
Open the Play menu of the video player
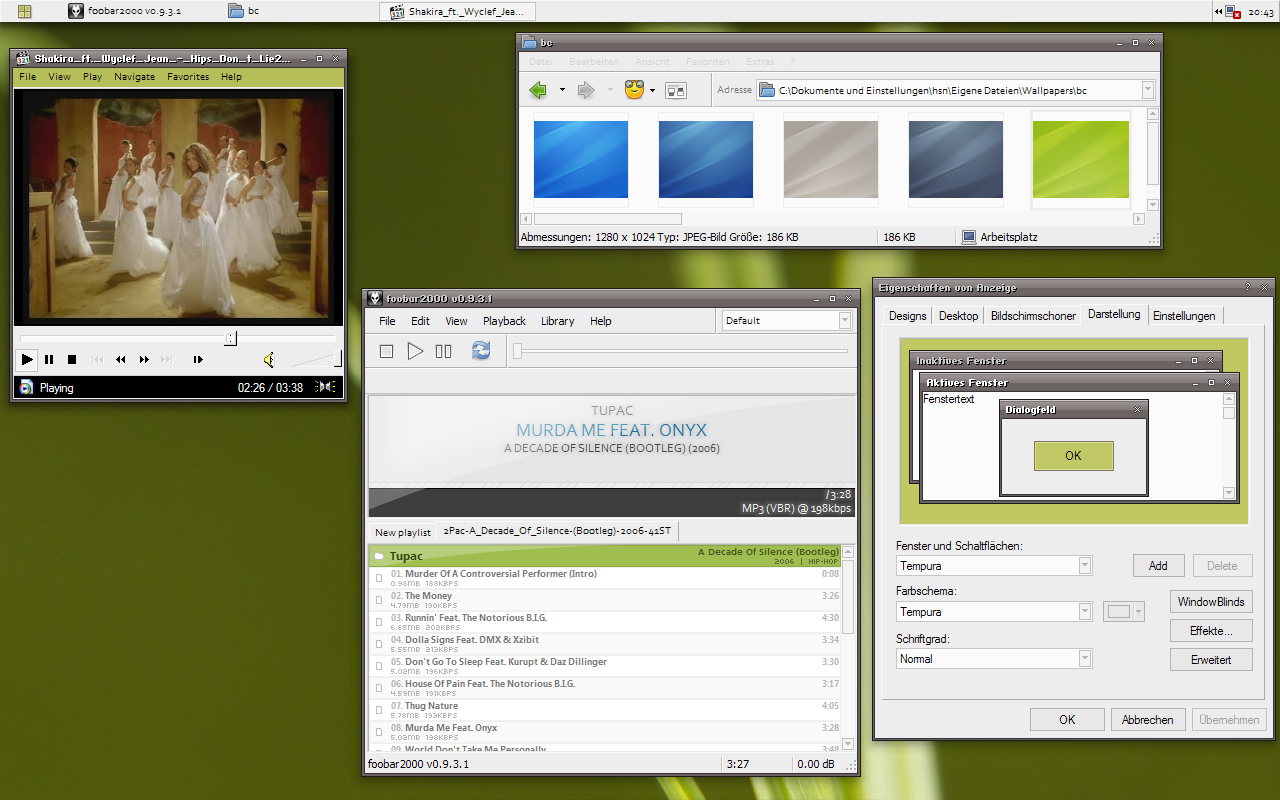coord(93,76)
